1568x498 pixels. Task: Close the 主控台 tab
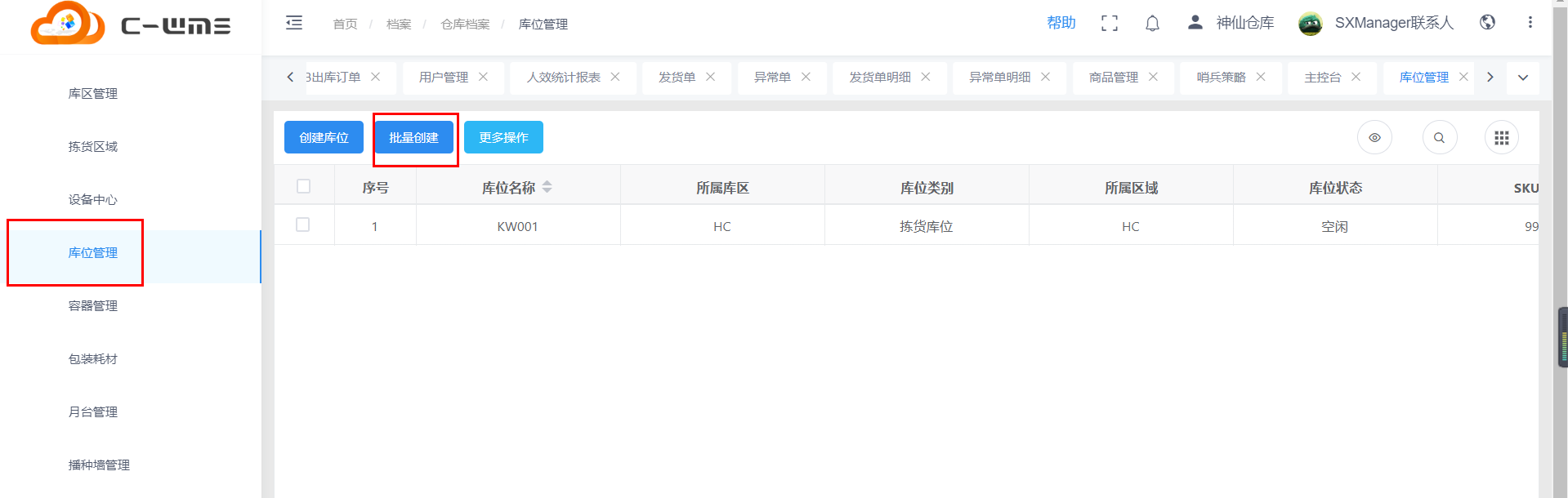(x=1356, y=77)
